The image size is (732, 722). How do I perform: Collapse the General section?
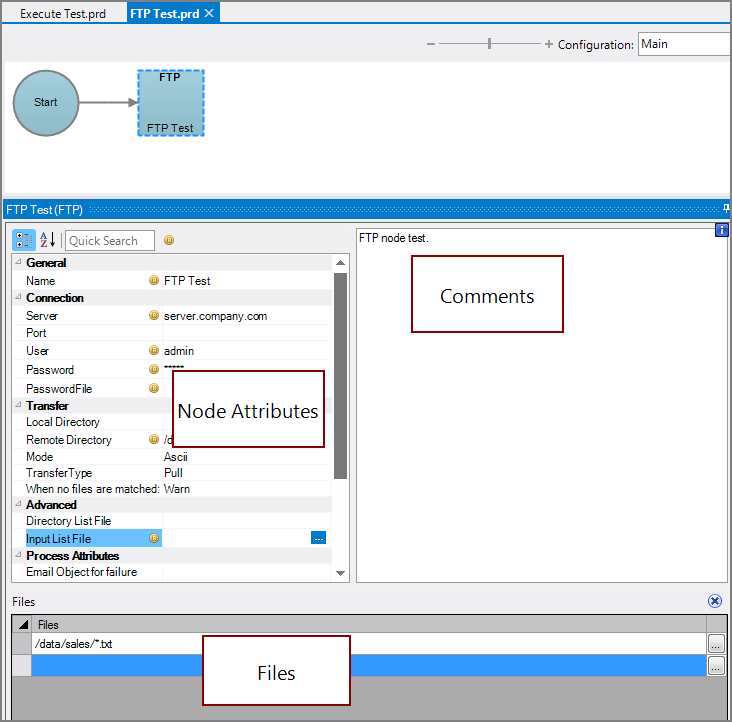click(x=18, y=261)
